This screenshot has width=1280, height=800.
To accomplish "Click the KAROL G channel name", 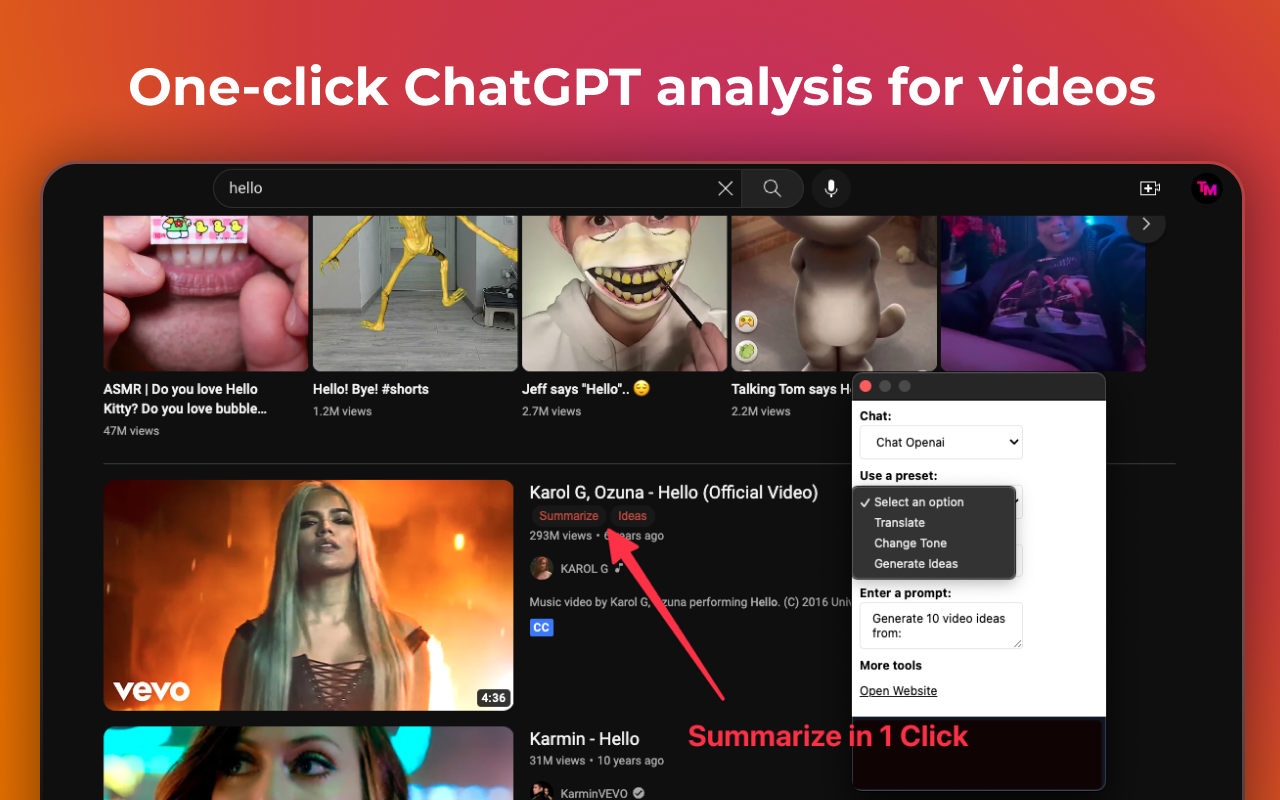I will [x=584, y=569].
